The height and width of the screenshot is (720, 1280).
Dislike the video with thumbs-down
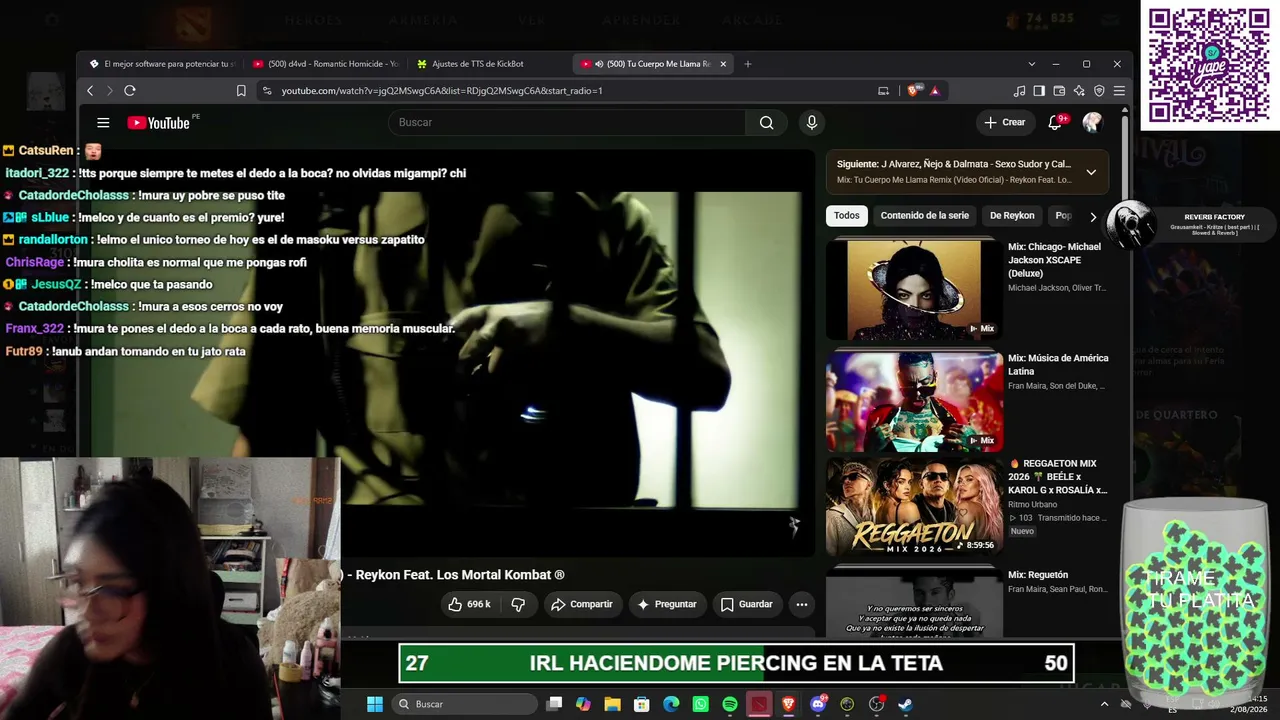point(518,604)
